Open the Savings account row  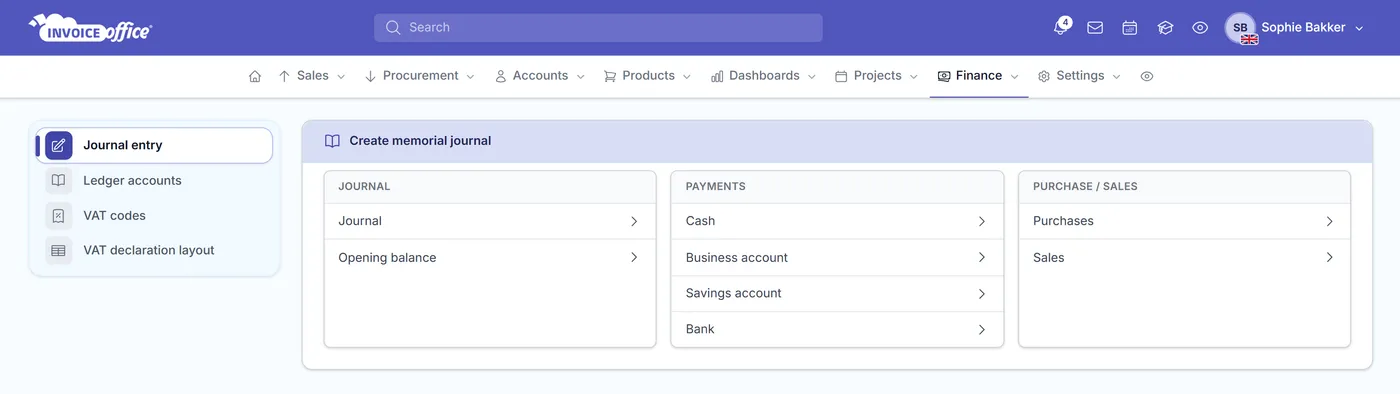click(837, 294)
